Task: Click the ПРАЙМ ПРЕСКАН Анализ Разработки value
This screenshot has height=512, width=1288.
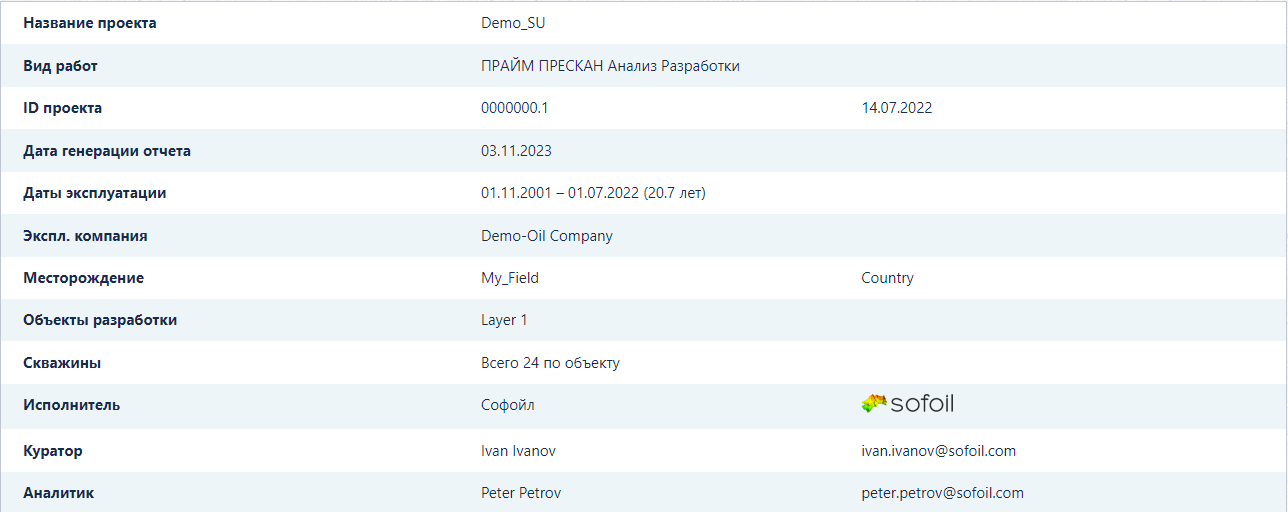Action: (x=610, y=66)
